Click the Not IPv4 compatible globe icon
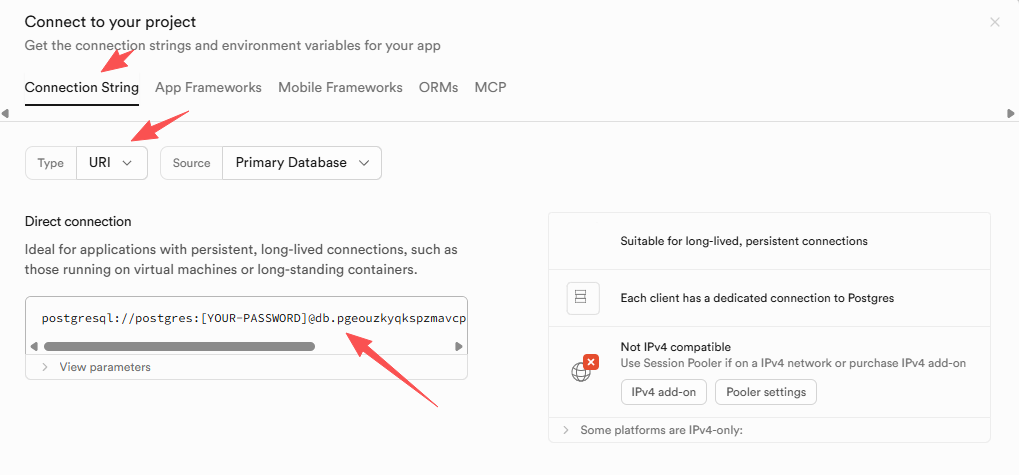The width and height of the screenshot is (1019, 475). click(582, 371)
